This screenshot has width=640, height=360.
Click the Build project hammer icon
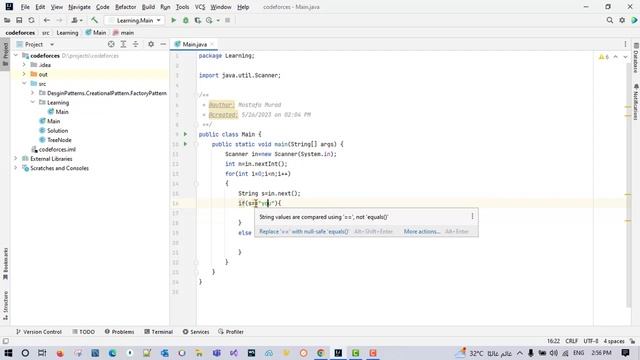[94, 20]
